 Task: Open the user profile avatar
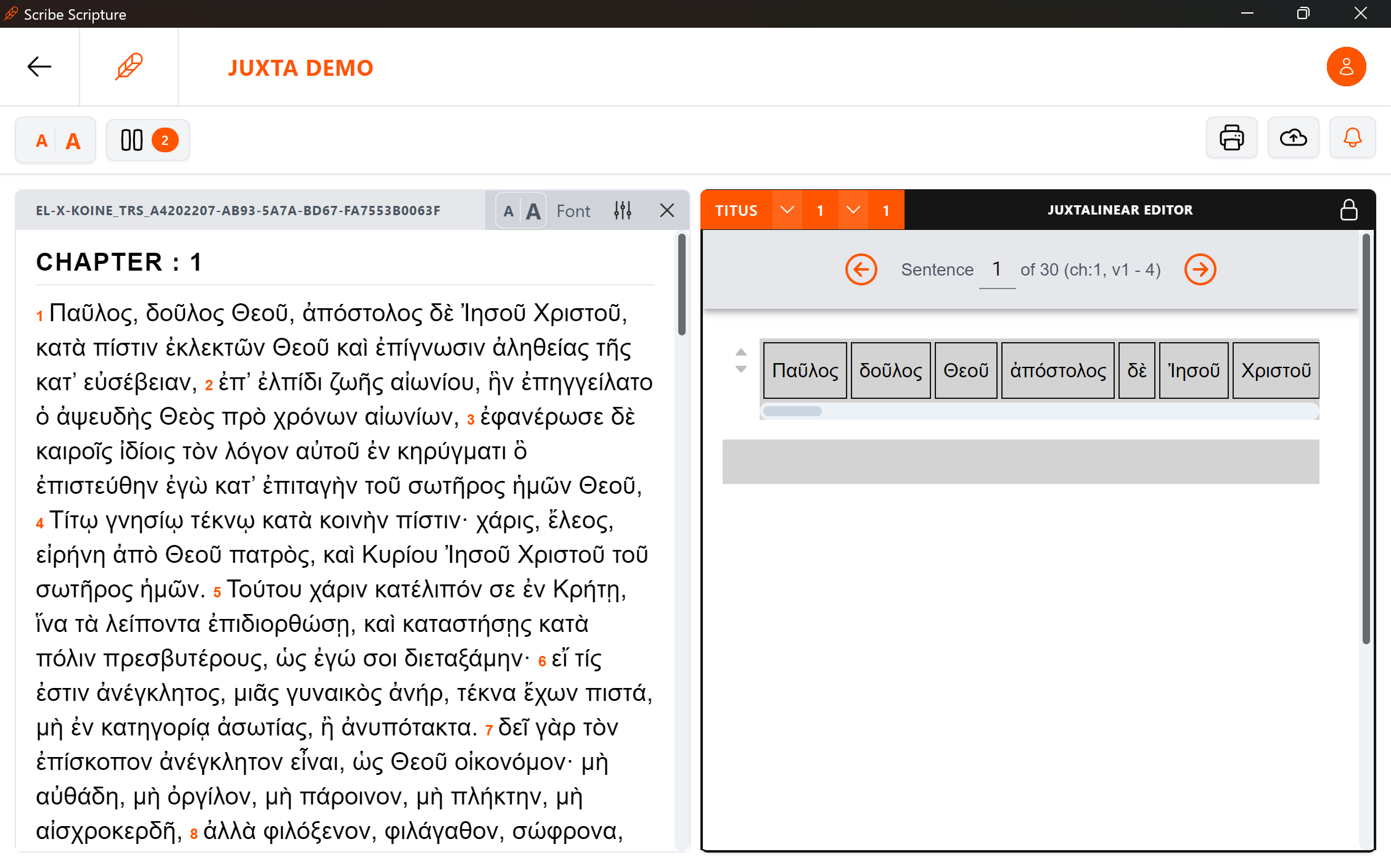point(1346,67)
